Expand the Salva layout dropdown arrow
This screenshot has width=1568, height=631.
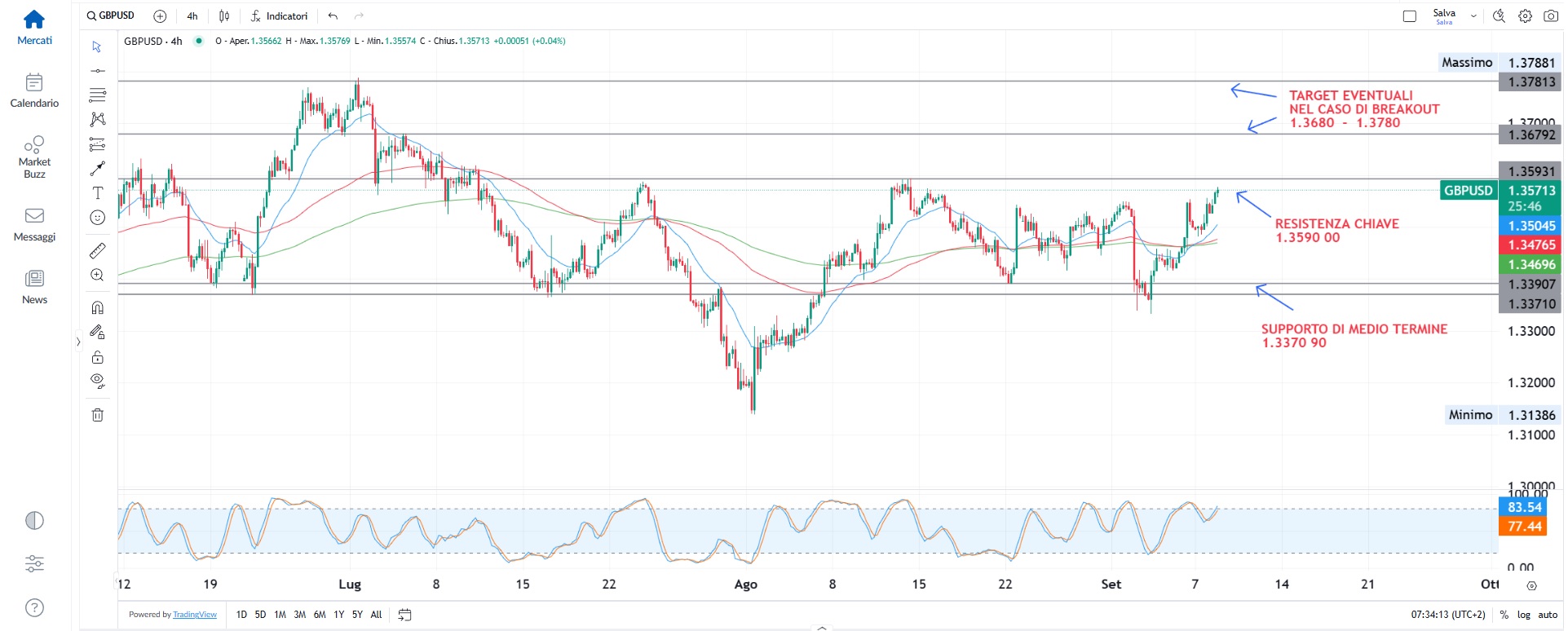tap(1473, 15)
